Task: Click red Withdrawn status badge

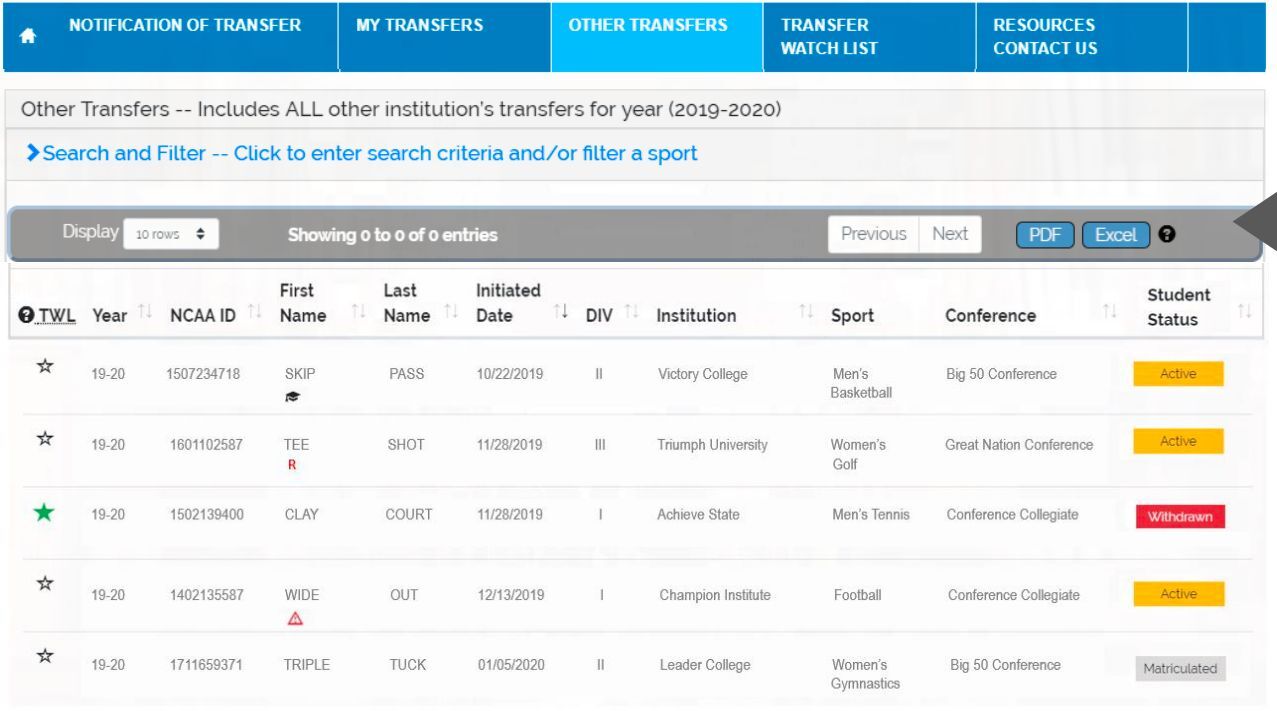Action: pos(1178,517)
